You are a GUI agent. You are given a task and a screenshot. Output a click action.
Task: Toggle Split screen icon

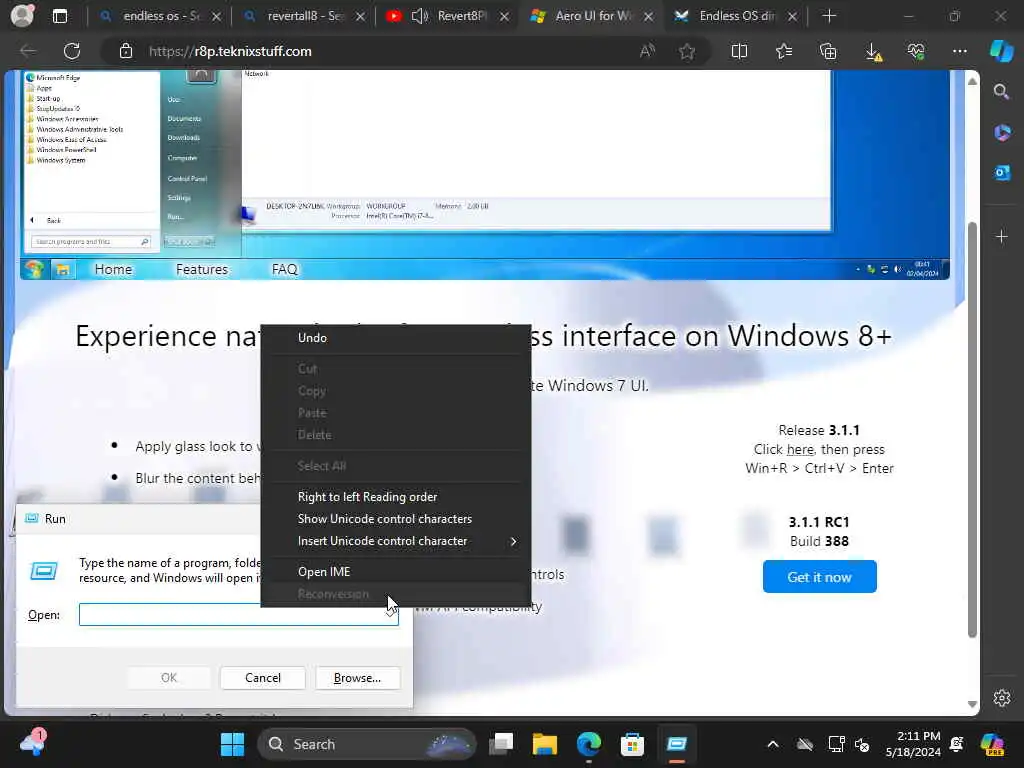(739, 51)
